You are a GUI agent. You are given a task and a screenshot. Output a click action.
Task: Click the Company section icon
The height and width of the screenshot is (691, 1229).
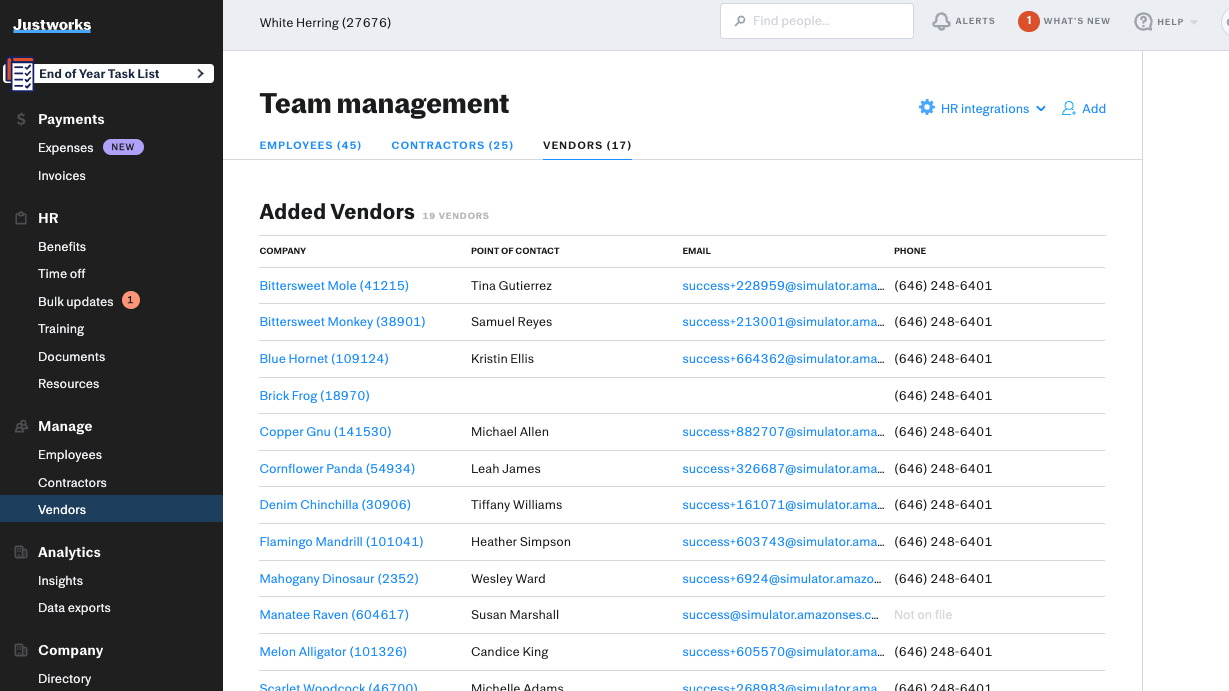21,650
